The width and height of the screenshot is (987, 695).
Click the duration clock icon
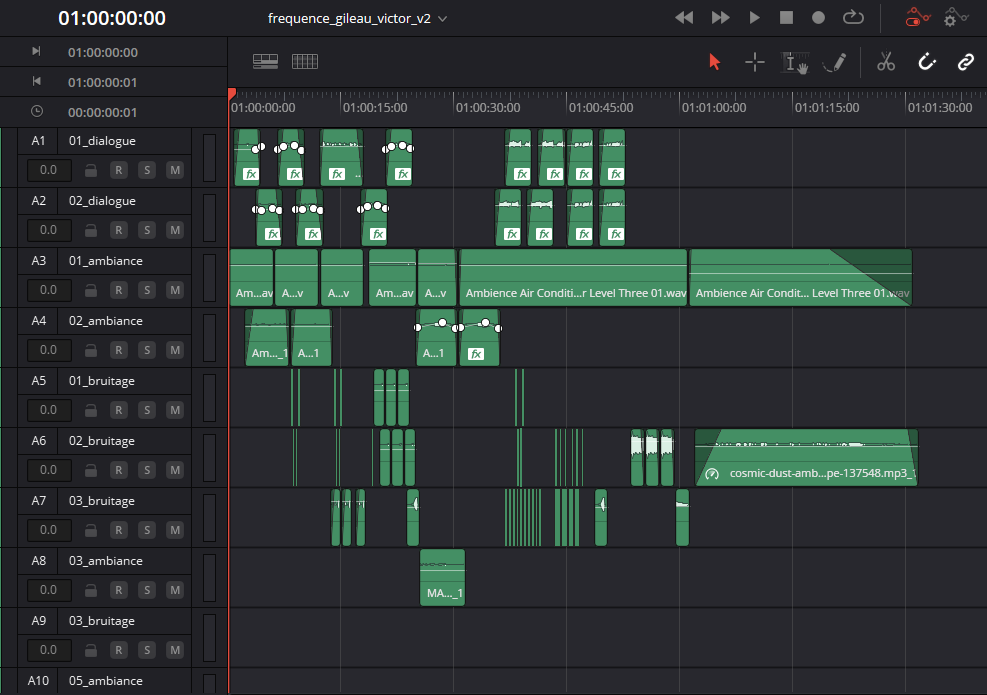pyautogui.click(x=37, y=111)
